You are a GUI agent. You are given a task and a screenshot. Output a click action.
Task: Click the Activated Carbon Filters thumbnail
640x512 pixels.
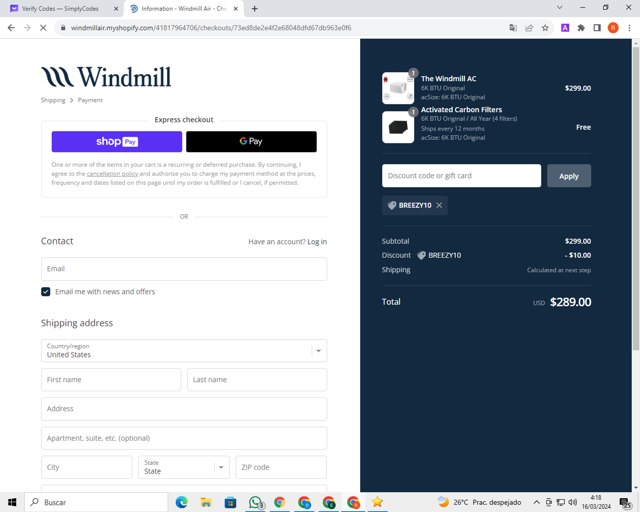point(398,127)
